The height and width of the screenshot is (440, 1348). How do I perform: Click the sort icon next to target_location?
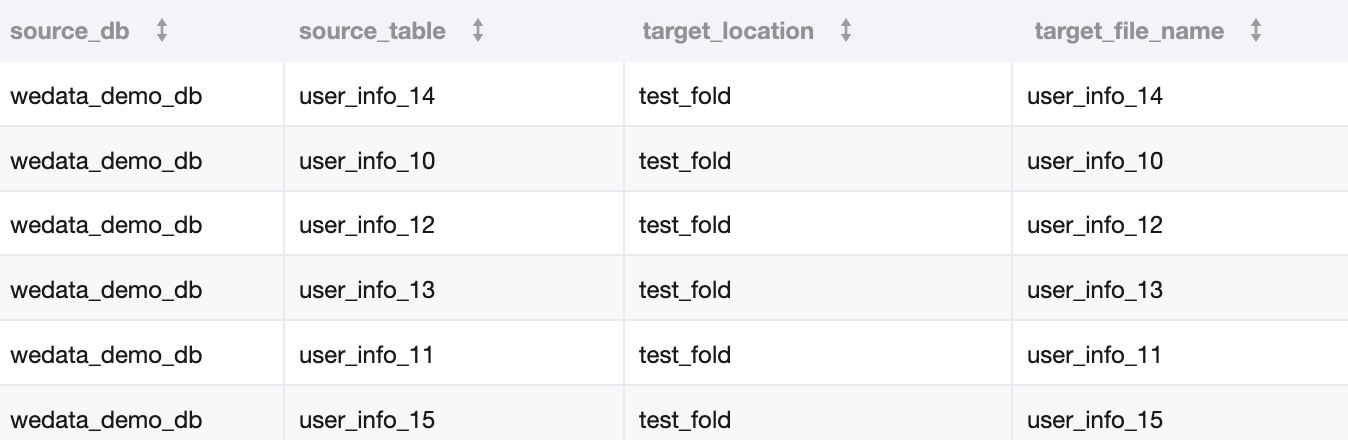coord(846,31)
